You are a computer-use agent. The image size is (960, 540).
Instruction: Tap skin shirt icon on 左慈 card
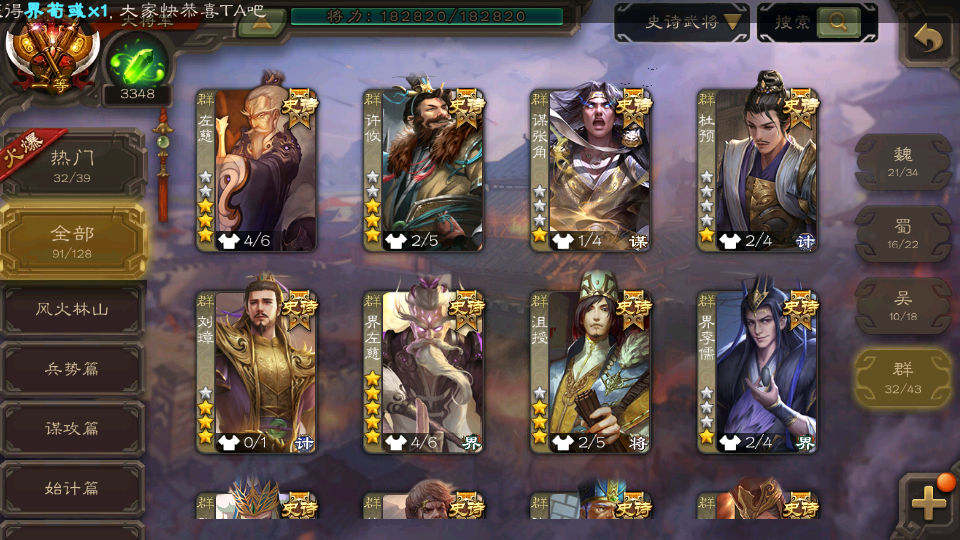click(228, 241)
